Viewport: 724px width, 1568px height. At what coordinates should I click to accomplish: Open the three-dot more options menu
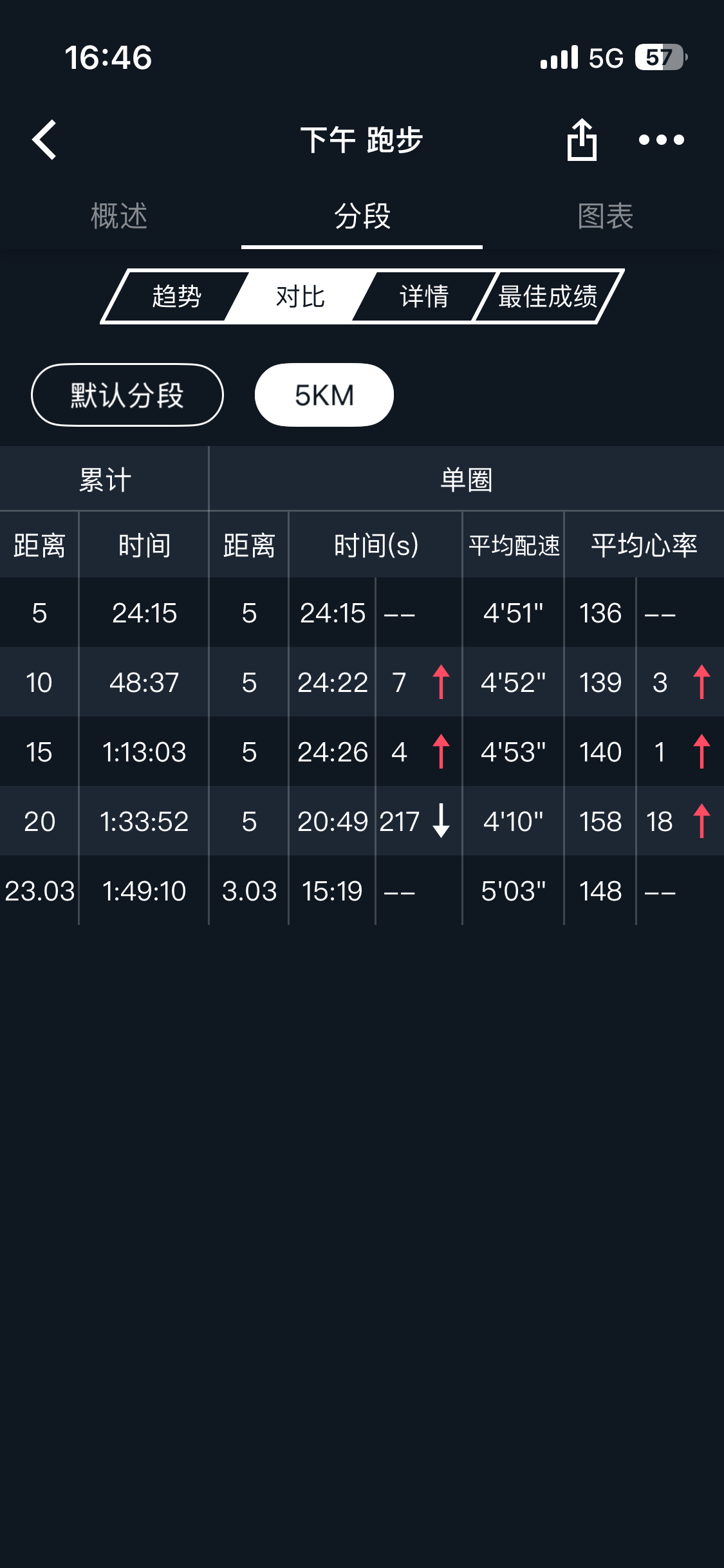pyautogui.click(x=661, y=140)
